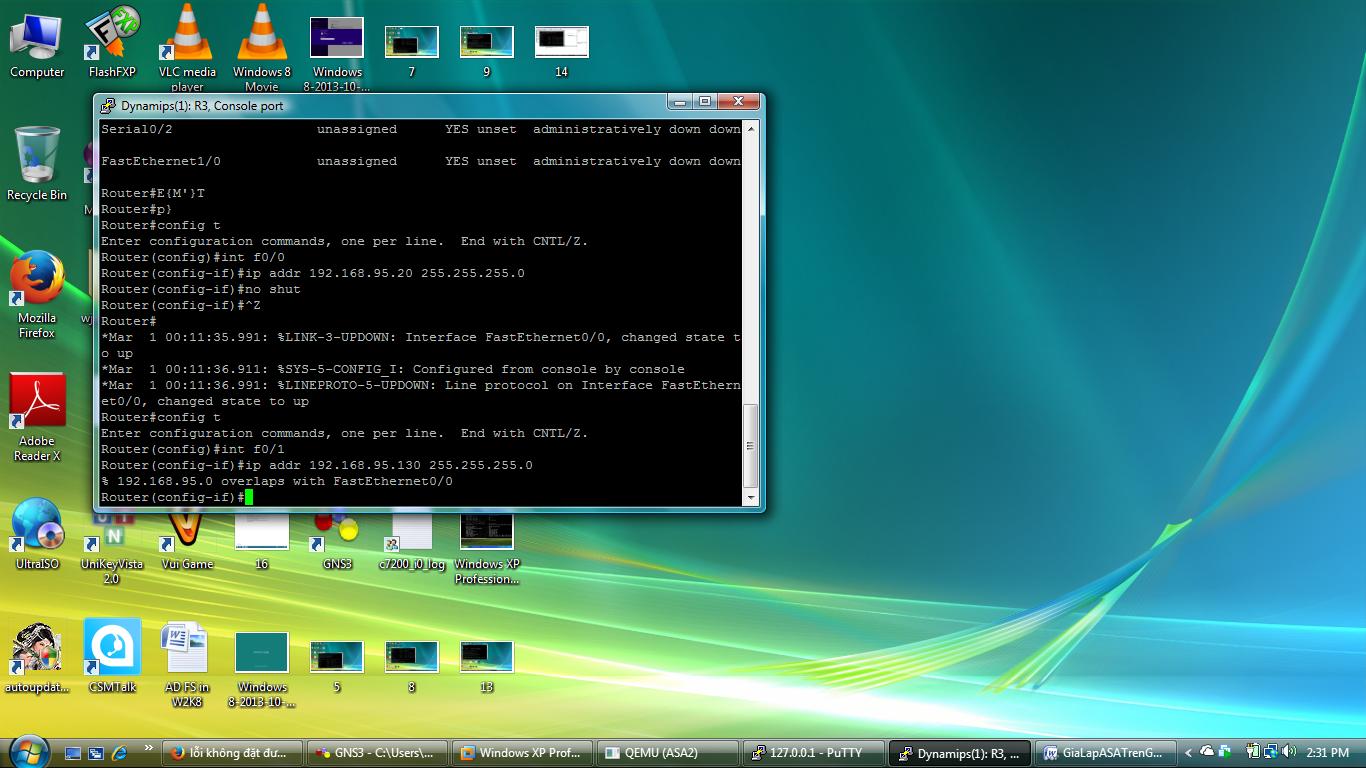
Task: Expand the Quick Launch overflow chevron
Action: 149,748
